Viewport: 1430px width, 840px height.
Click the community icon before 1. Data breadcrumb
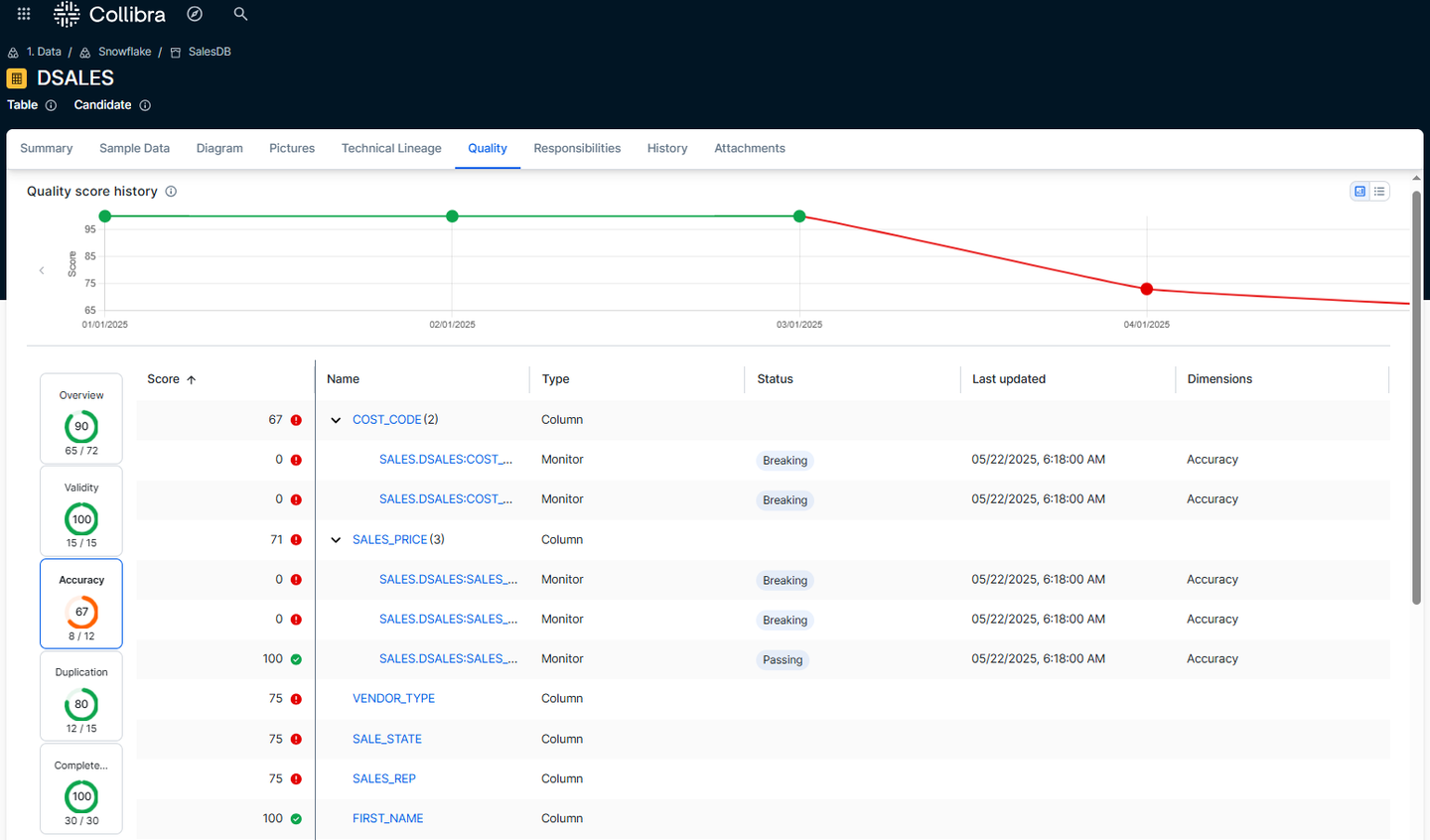tap(10, 51)
